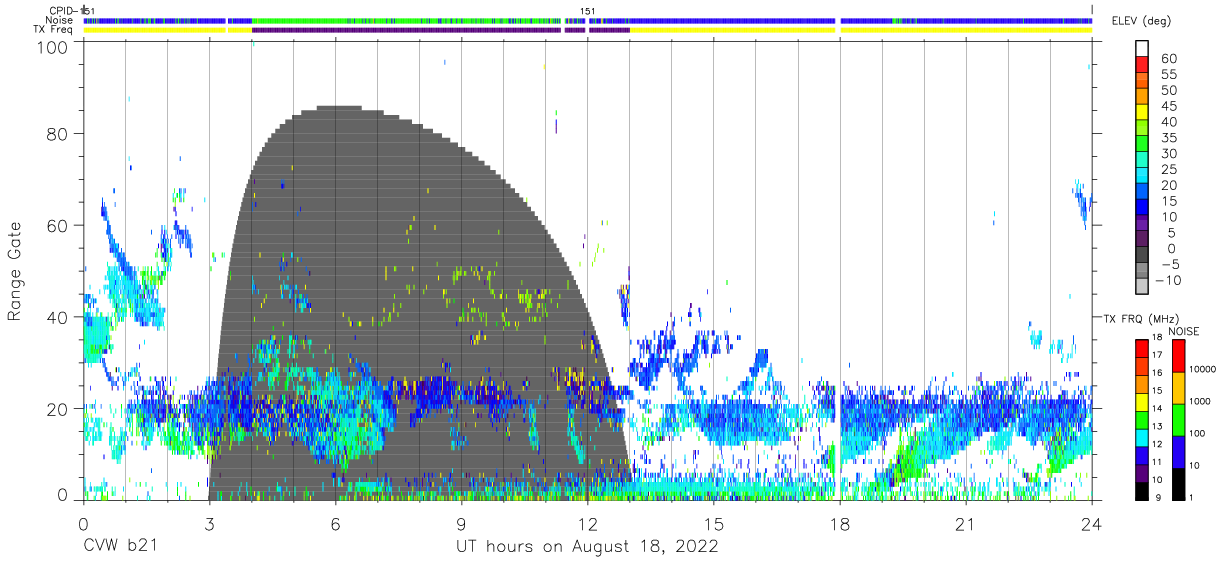Click the blue NOISE segment between 100 and 10
This screenshot has width=1228, height=567.
(1177, 451)
